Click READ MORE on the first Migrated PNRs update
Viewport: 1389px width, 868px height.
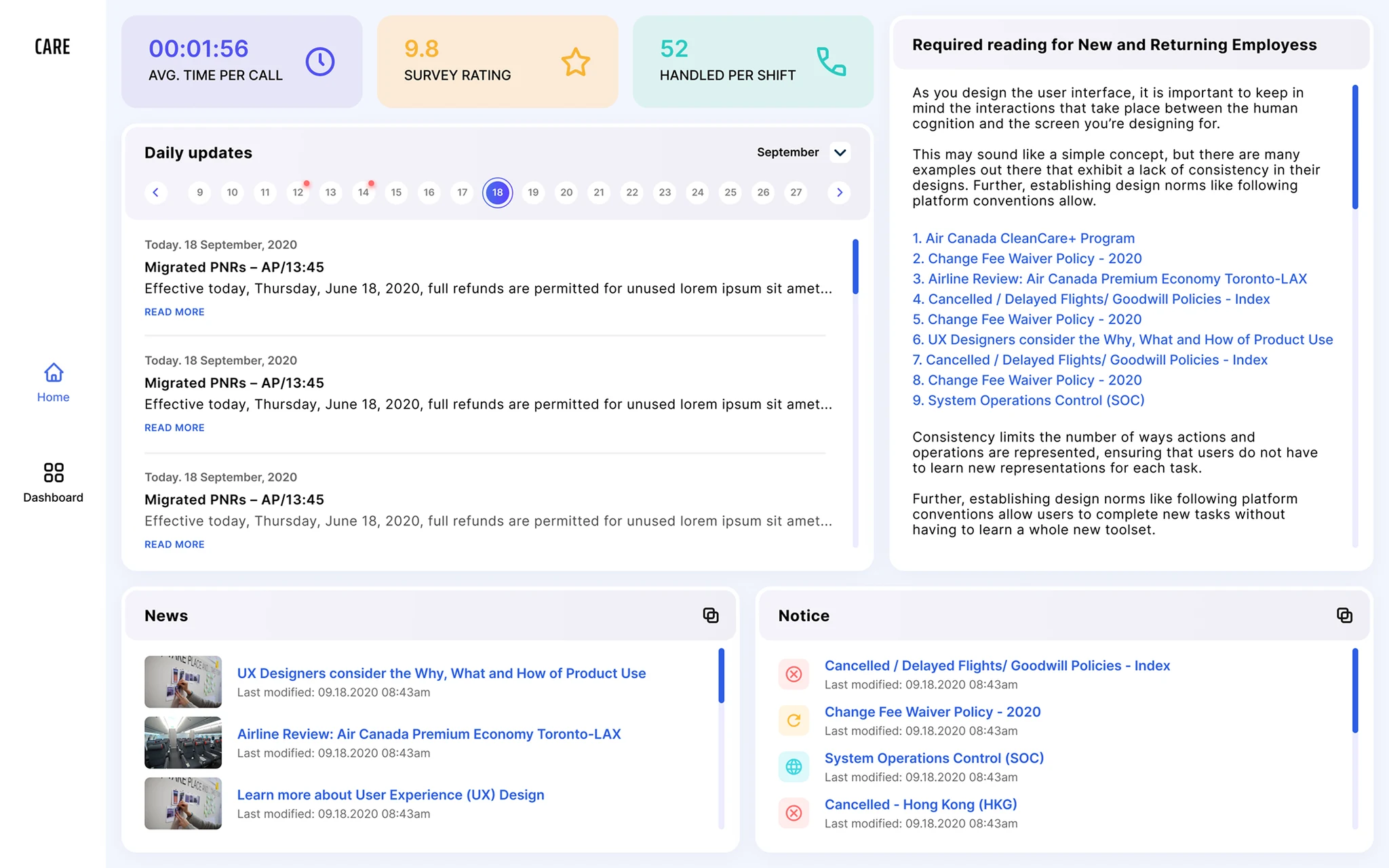(174, 312)
